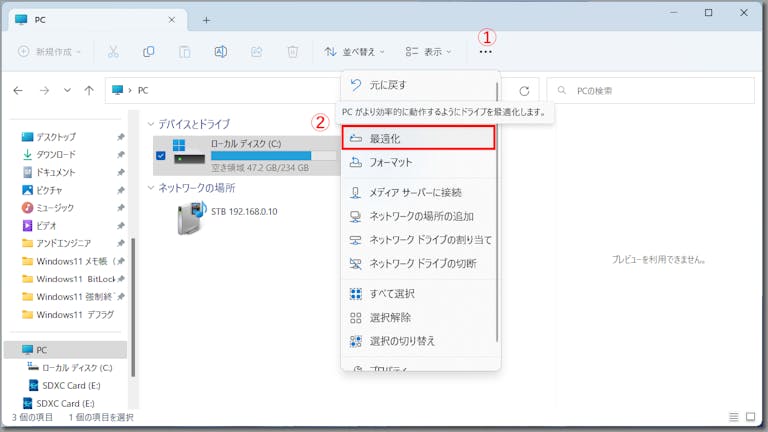This screenshot has height=432, width=768.
Task: Click the C: drive usage bar
Action: (273, 156)
